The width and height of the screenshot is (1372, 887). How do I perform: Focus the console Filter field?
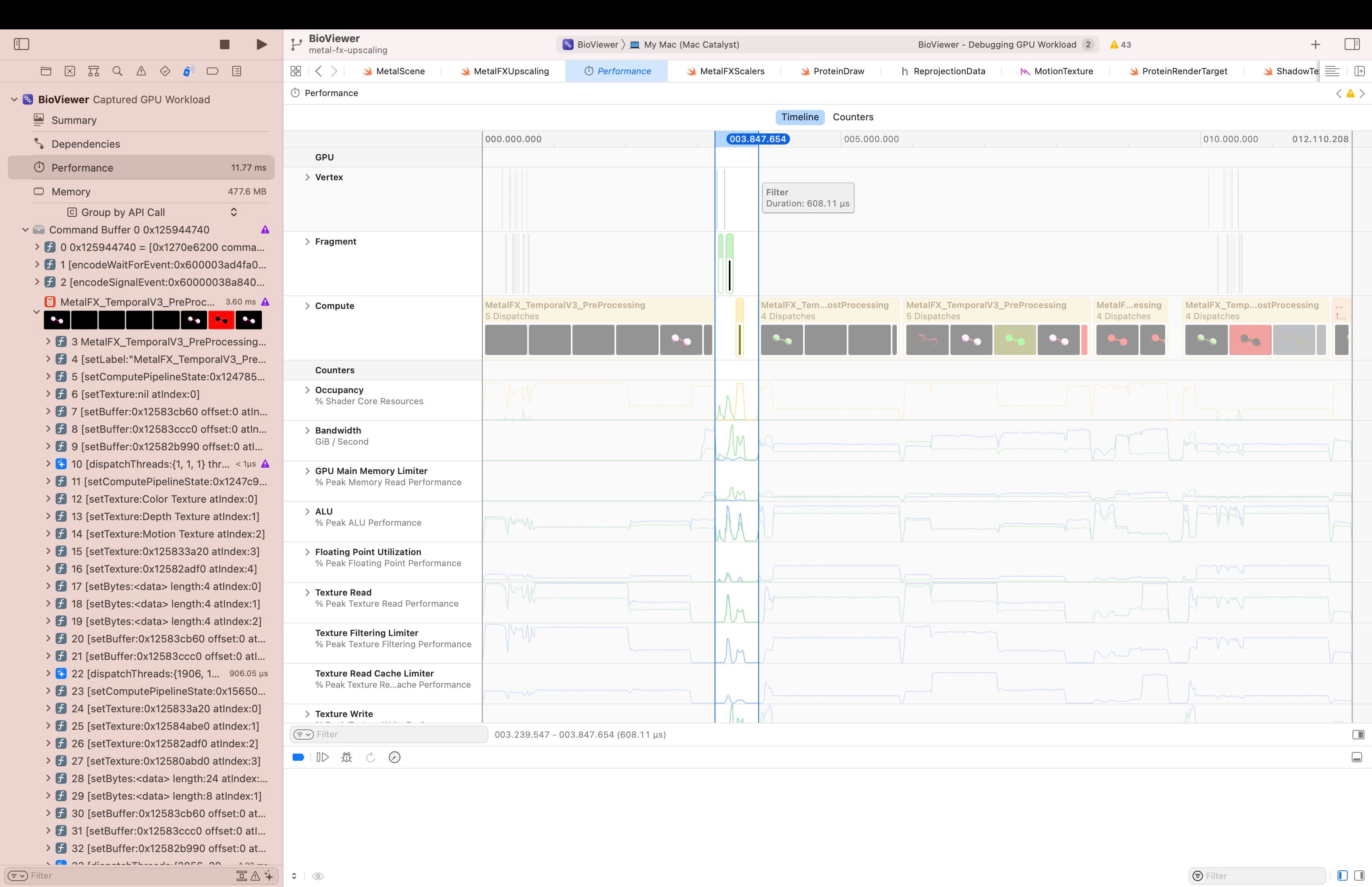pos(1257,876)
